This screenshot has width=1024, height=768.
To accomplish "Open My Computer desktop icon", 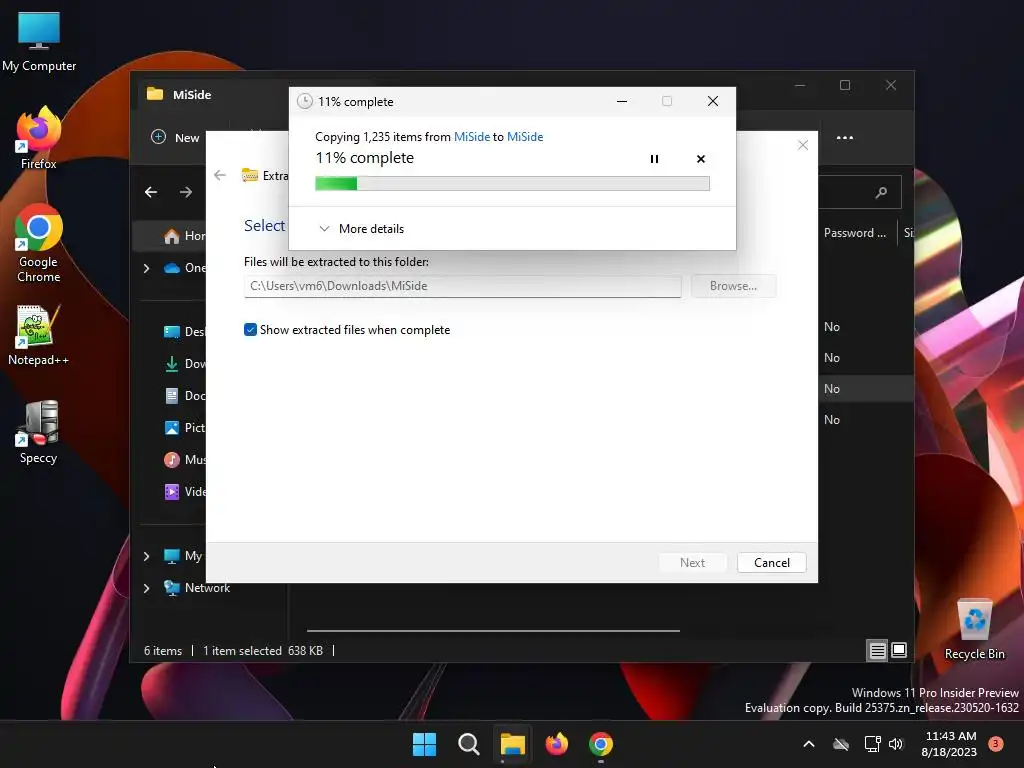I will 39,42.
